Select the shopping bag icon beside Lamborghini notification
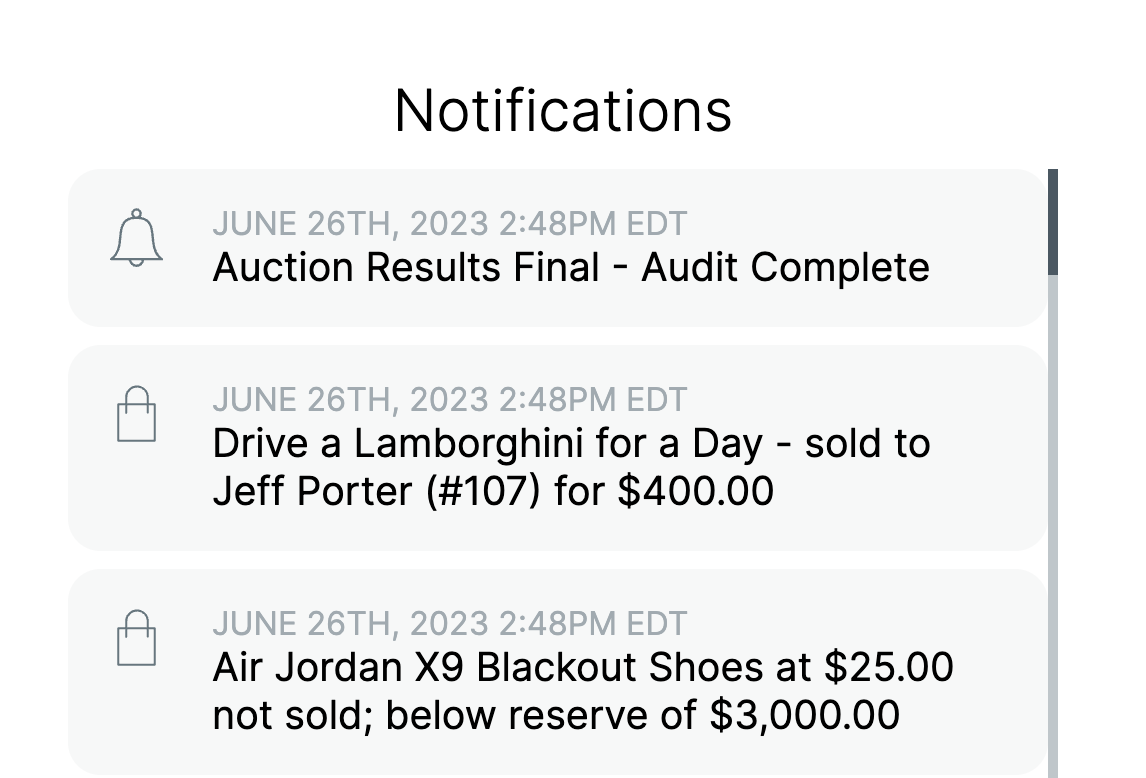This screenshot has width=1146, height=778. coord(135,412)
